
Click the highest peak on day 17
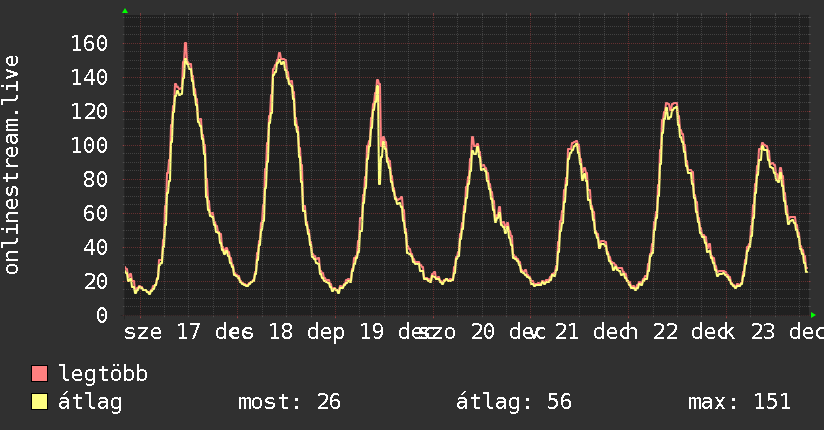tap(186, 45)
